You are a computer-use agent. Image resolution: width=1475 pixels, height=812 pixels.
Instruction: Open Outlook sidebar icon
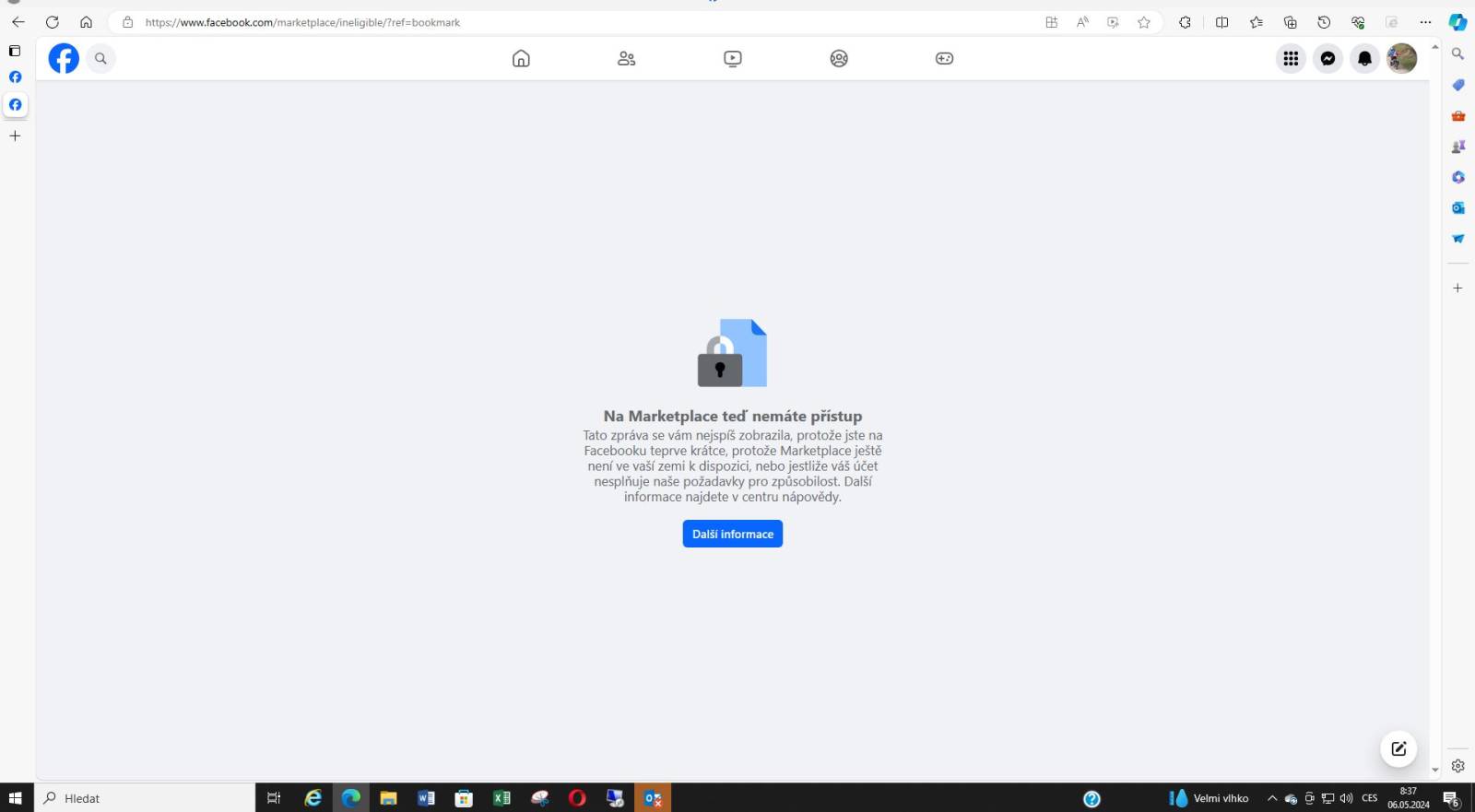[1457, 207]
